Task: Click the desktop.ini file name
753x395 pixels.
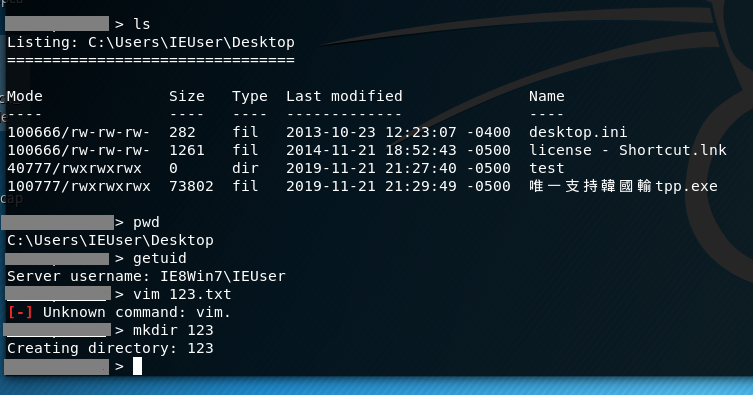Action: point(578,132)
